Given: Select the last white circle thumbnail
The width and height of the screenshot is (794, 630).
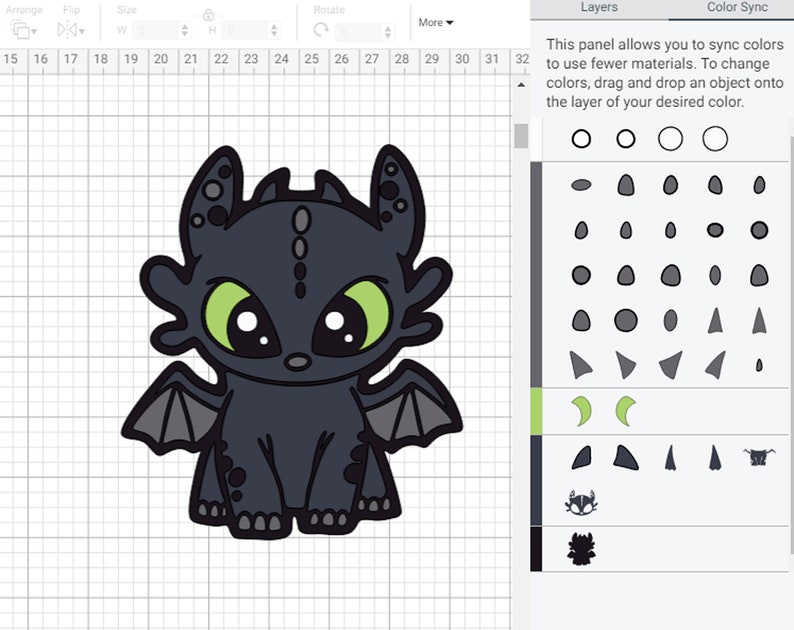Looking at the screenshot, I should pyautogui.click(x=715, y=138).
